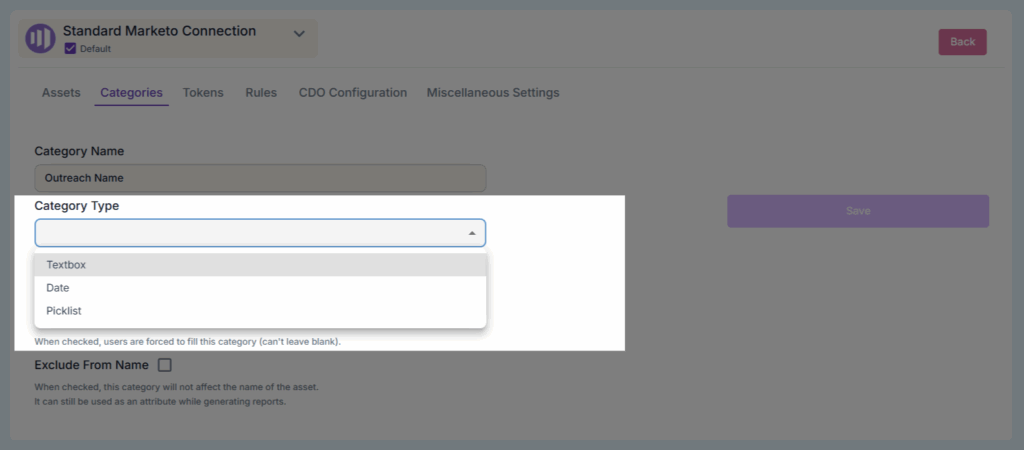1024x450 pixels.
Task: Click the Back button
Action: coord(962,42)
